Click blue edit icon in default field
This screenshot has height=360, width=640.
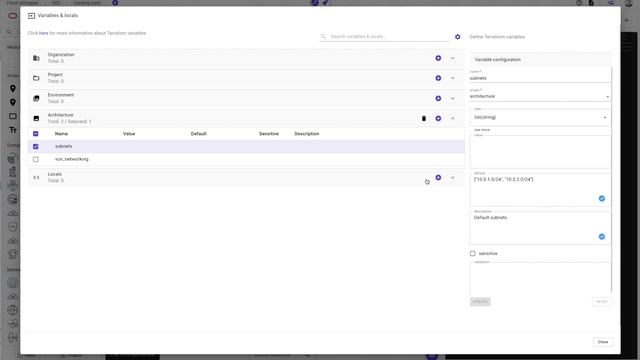coord(602,198)
